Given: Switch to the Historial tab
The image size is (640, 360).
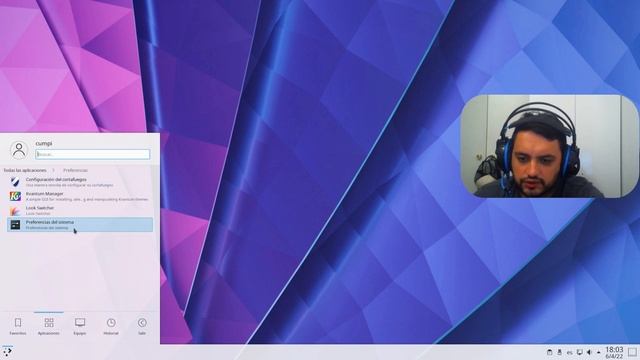Looking at the screenshot, I should coord(111,327).
